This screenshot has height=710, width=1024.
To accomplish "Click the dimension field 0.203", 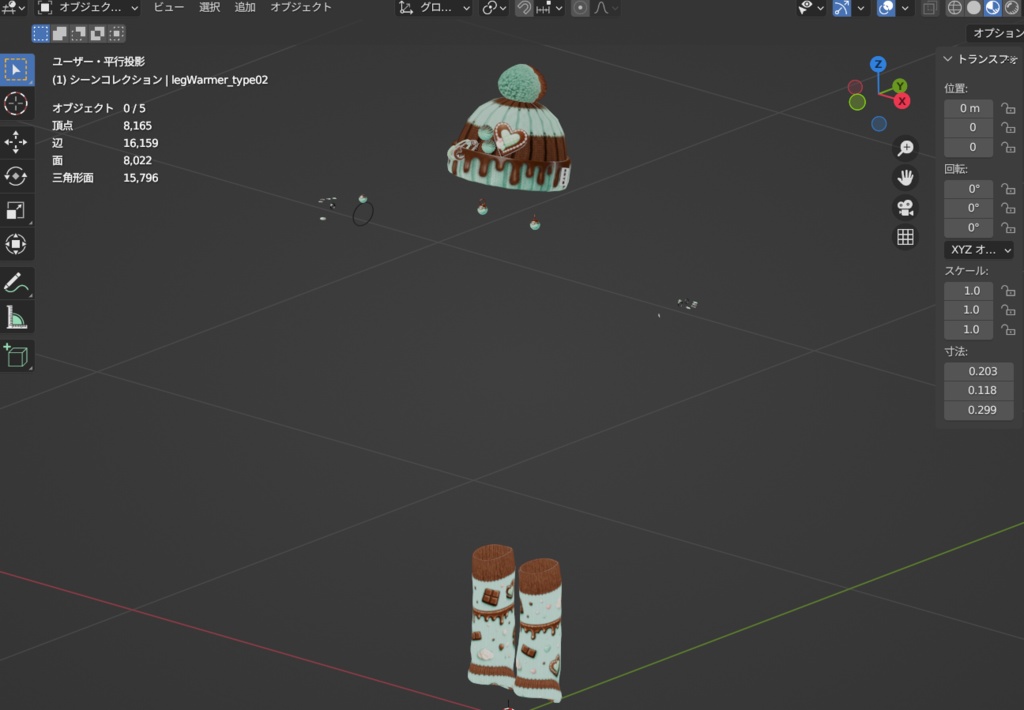I will pos(978,371).
